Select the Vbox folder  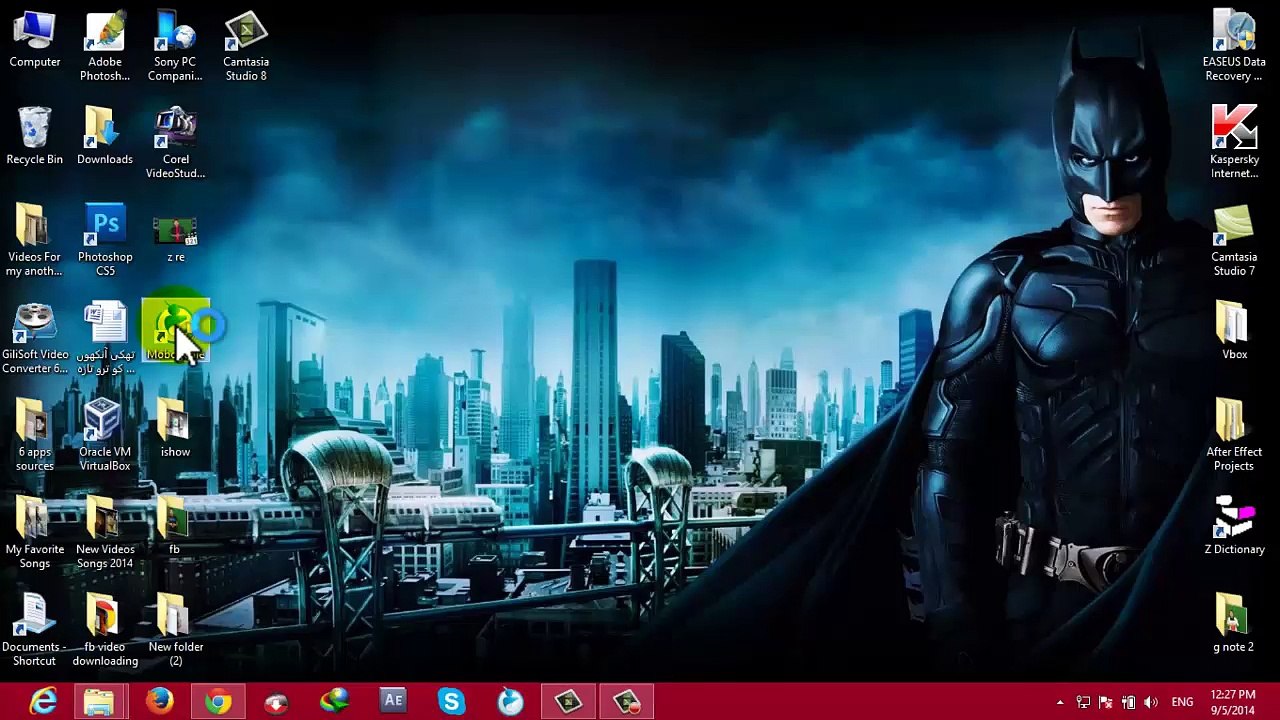(x=1234, y=332)
